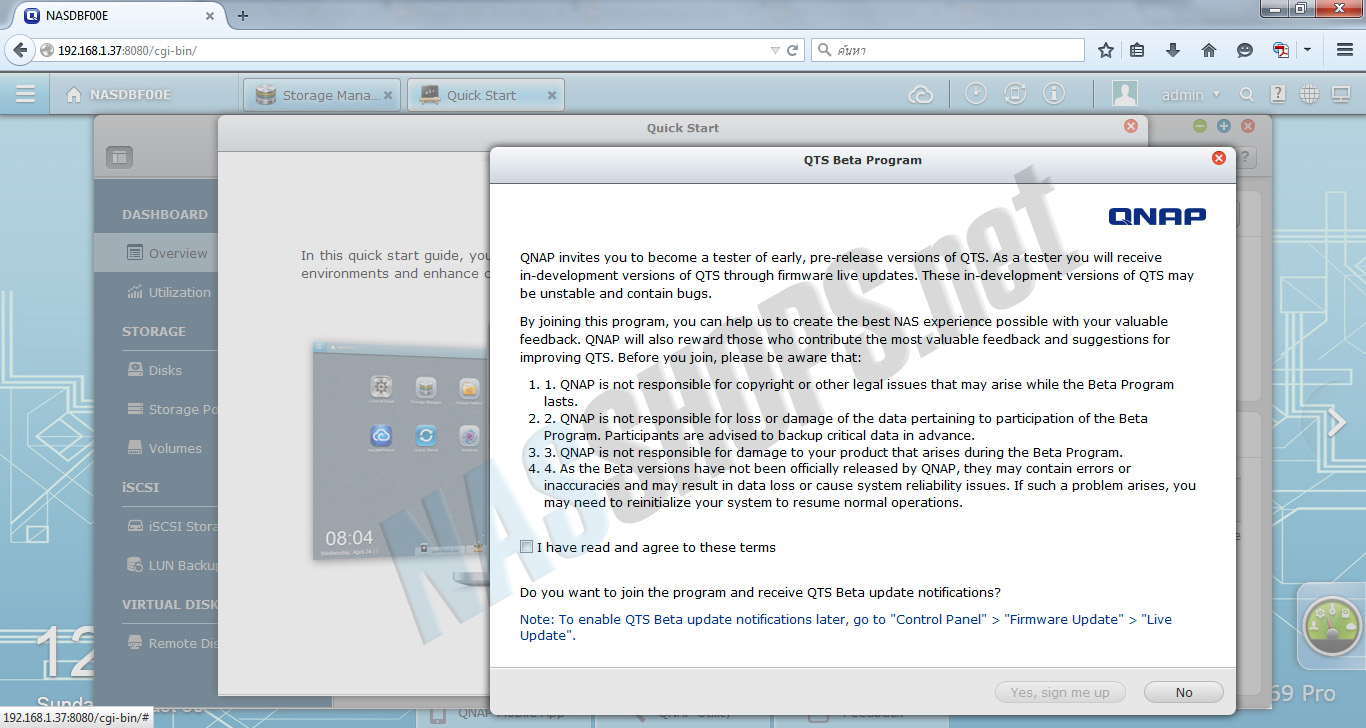
Task: Click the PDF converter toolbar icon
Action: (x=1280, y=50)
